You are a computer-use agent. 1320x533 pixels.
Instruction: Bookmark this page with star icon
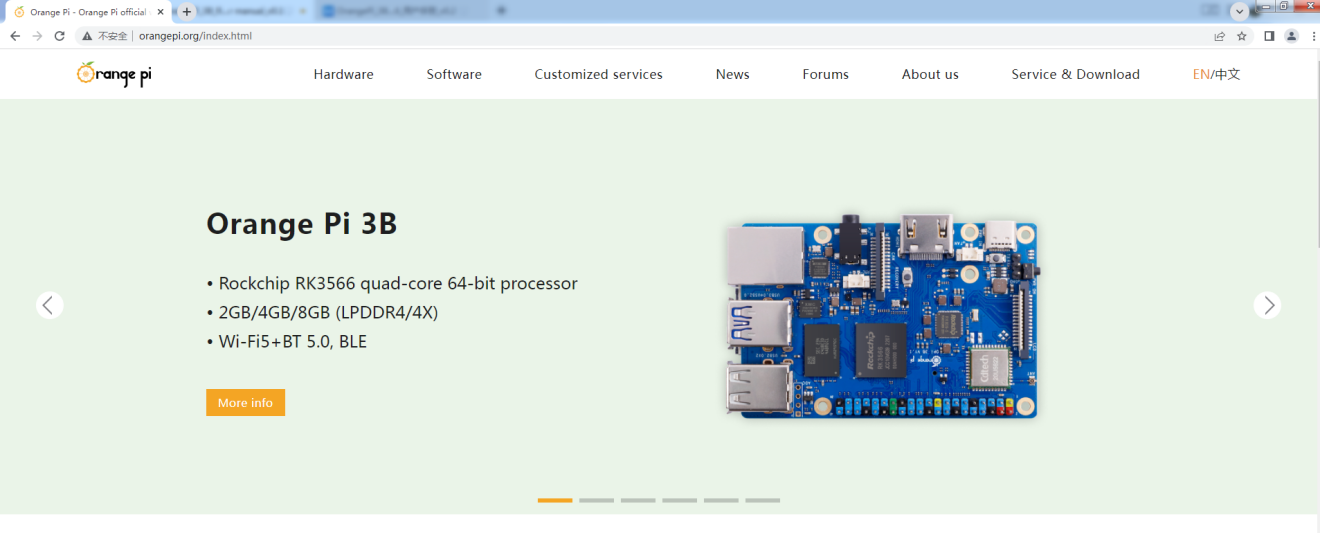(1242, 36)
